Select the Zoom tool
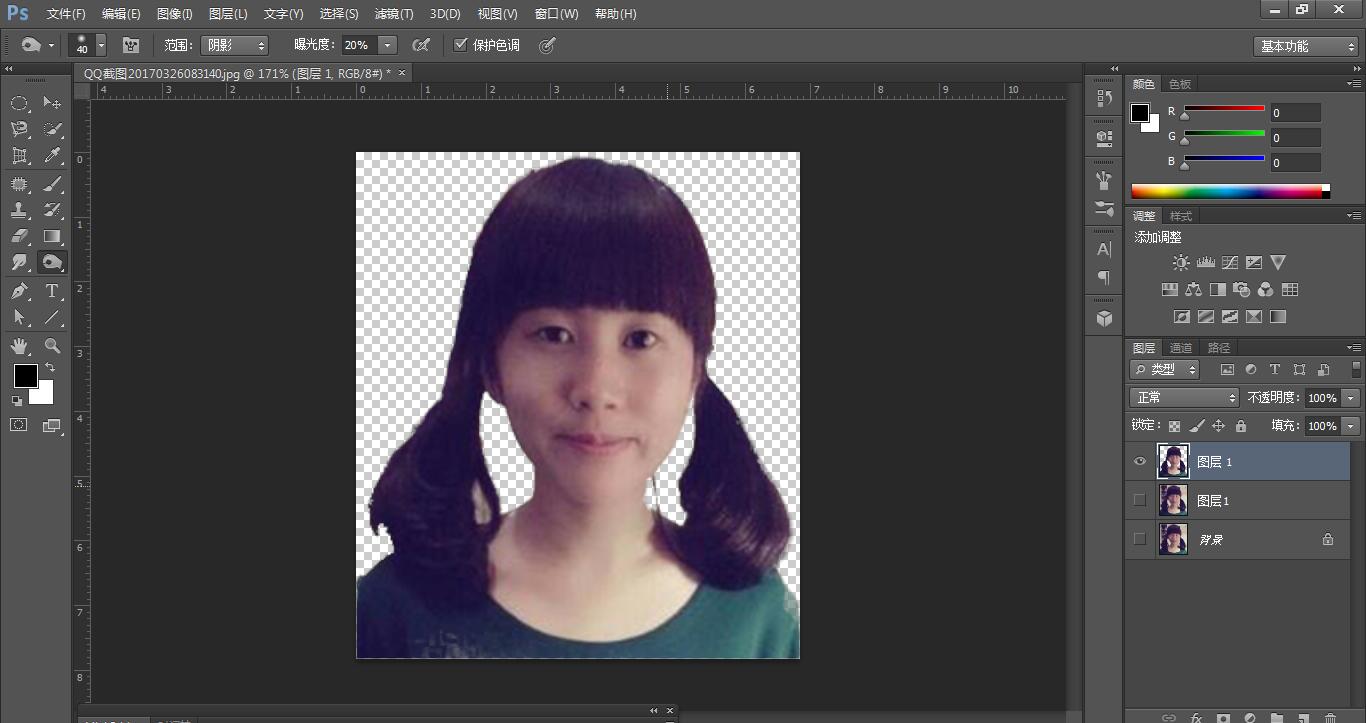Screen dimensions: 1366x723 coord(52,347)
